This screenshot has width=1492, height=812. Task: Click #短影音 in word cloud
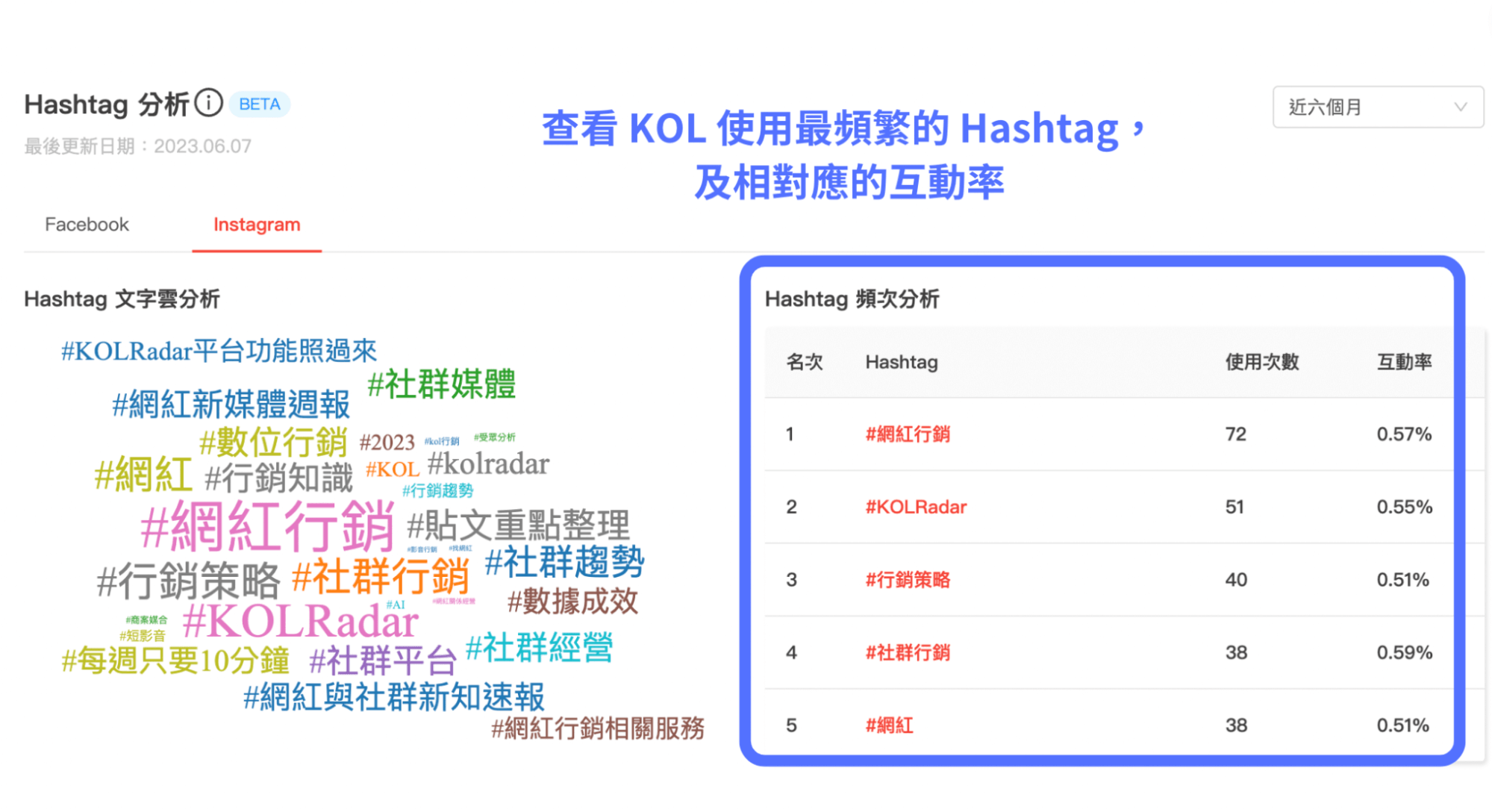pos(143,636)
